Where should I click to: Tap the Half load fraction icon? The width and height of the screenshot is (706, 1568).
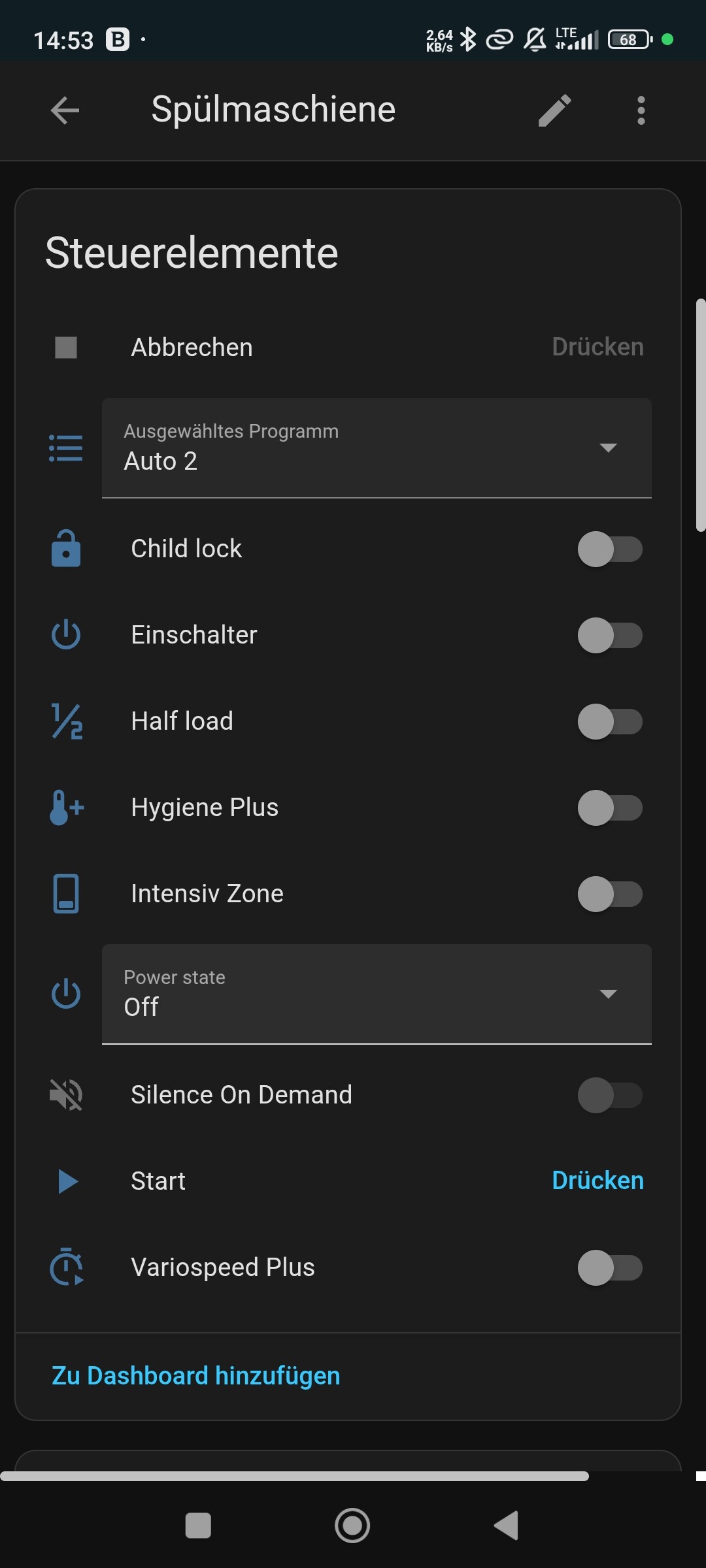pyautogui.click(x=67, y=721)
